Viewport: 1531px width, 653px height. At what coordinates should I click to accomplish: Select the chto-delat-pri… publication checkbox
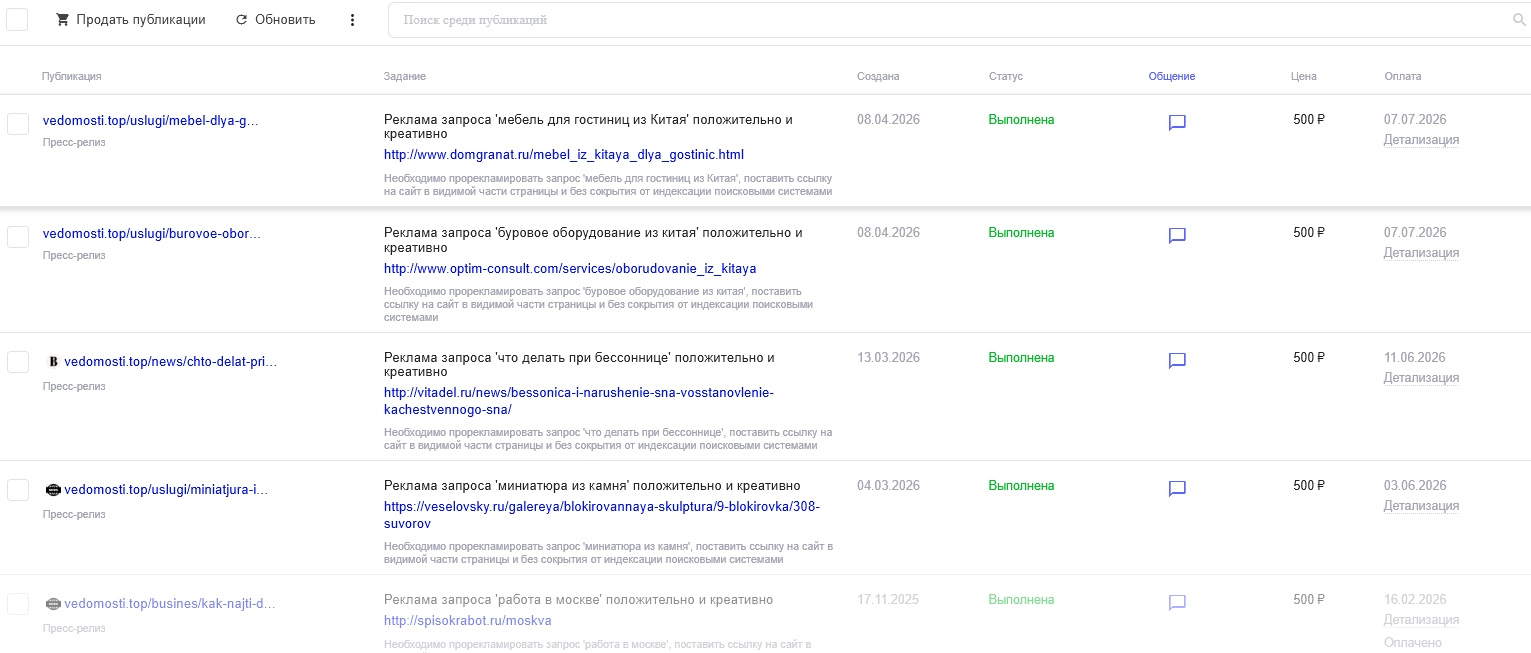pyautogui.click(x=18, y=362)
